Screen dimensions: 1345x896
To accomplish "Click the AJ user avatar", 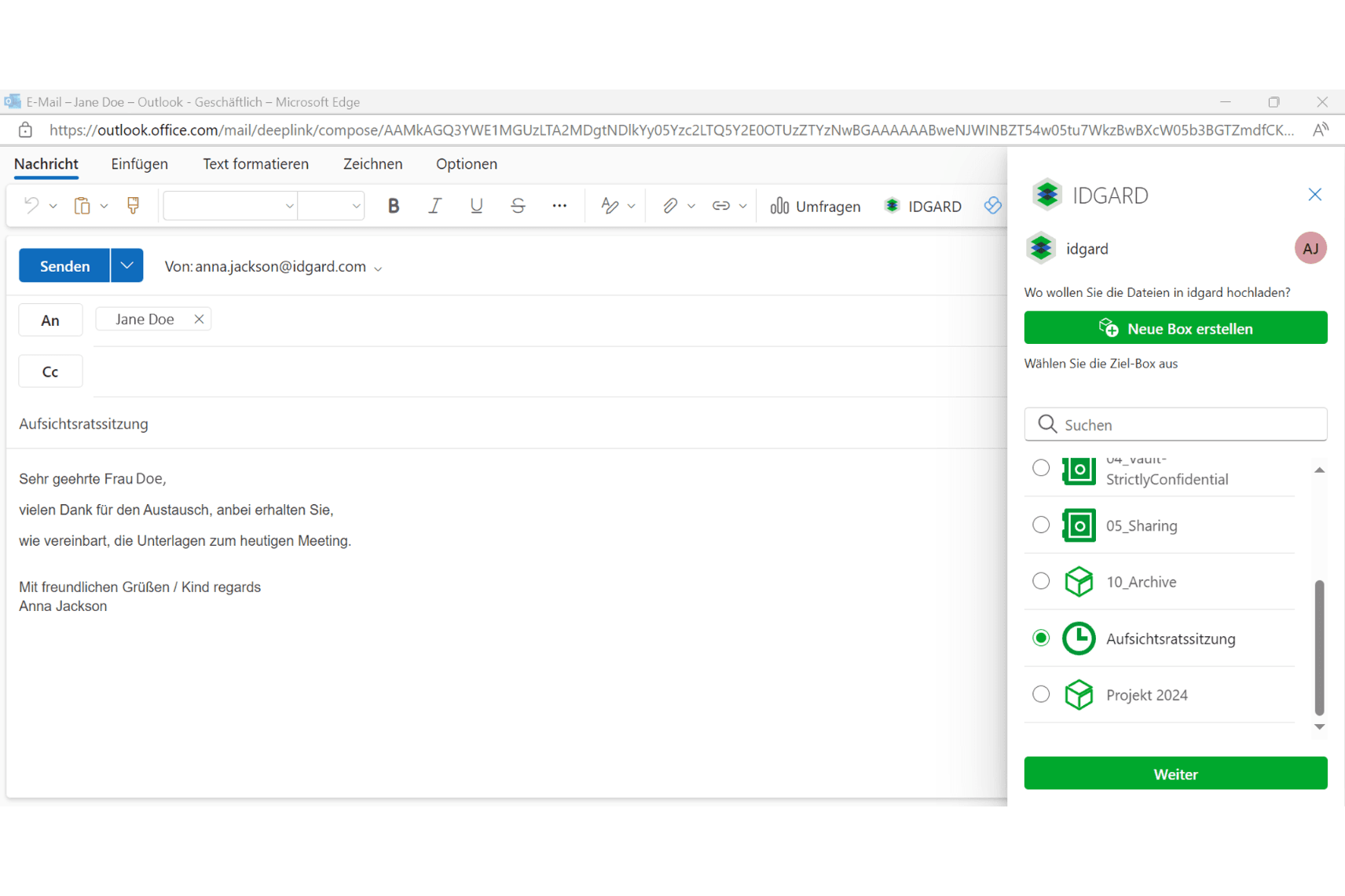I will tap(1310, 248).
